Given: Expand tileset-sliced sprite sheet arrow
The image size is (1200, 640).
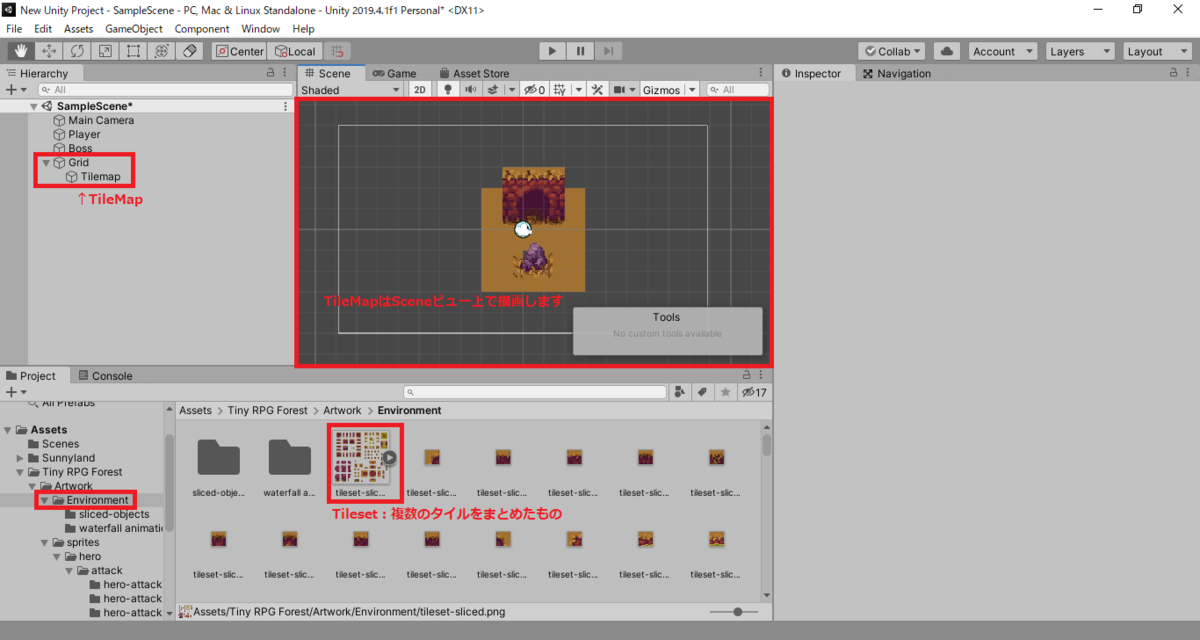Looking at the screenshot, I should click(x=390, y=458).
